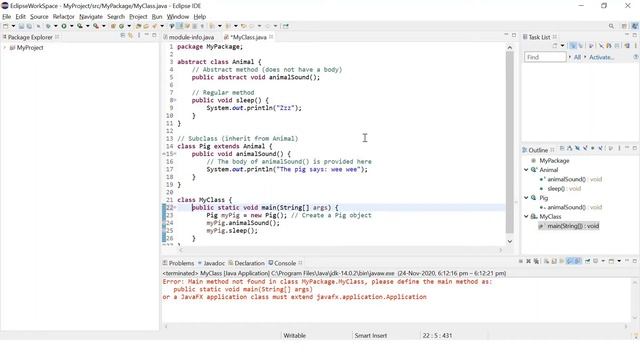Open the File menu
Screen dimensions: 640x360
[7, 17]
